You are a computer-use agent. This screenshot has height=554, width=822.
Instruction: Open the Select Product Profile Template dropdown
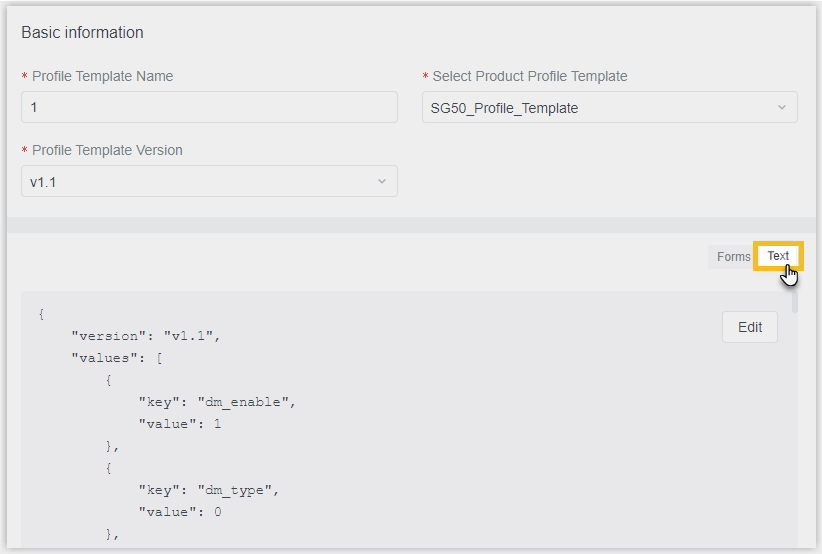pyautogui.click(x=610, y=107)
